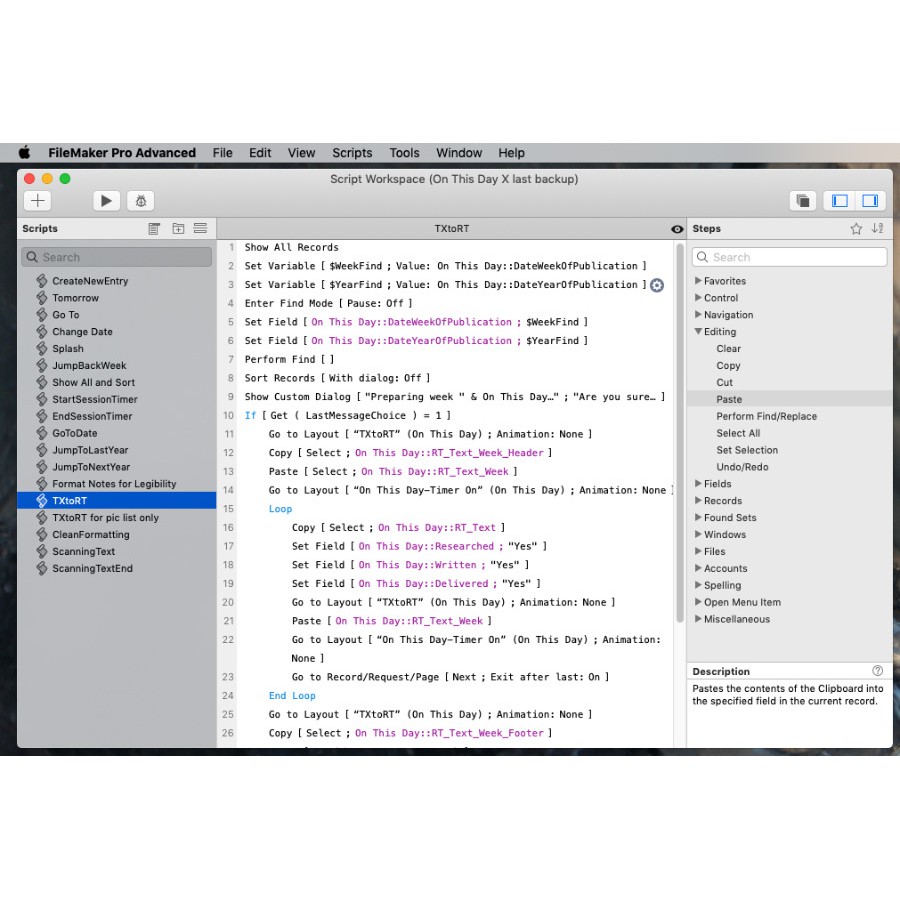
Task: Select the JumpBackWeek script
Action: point(89,366)
